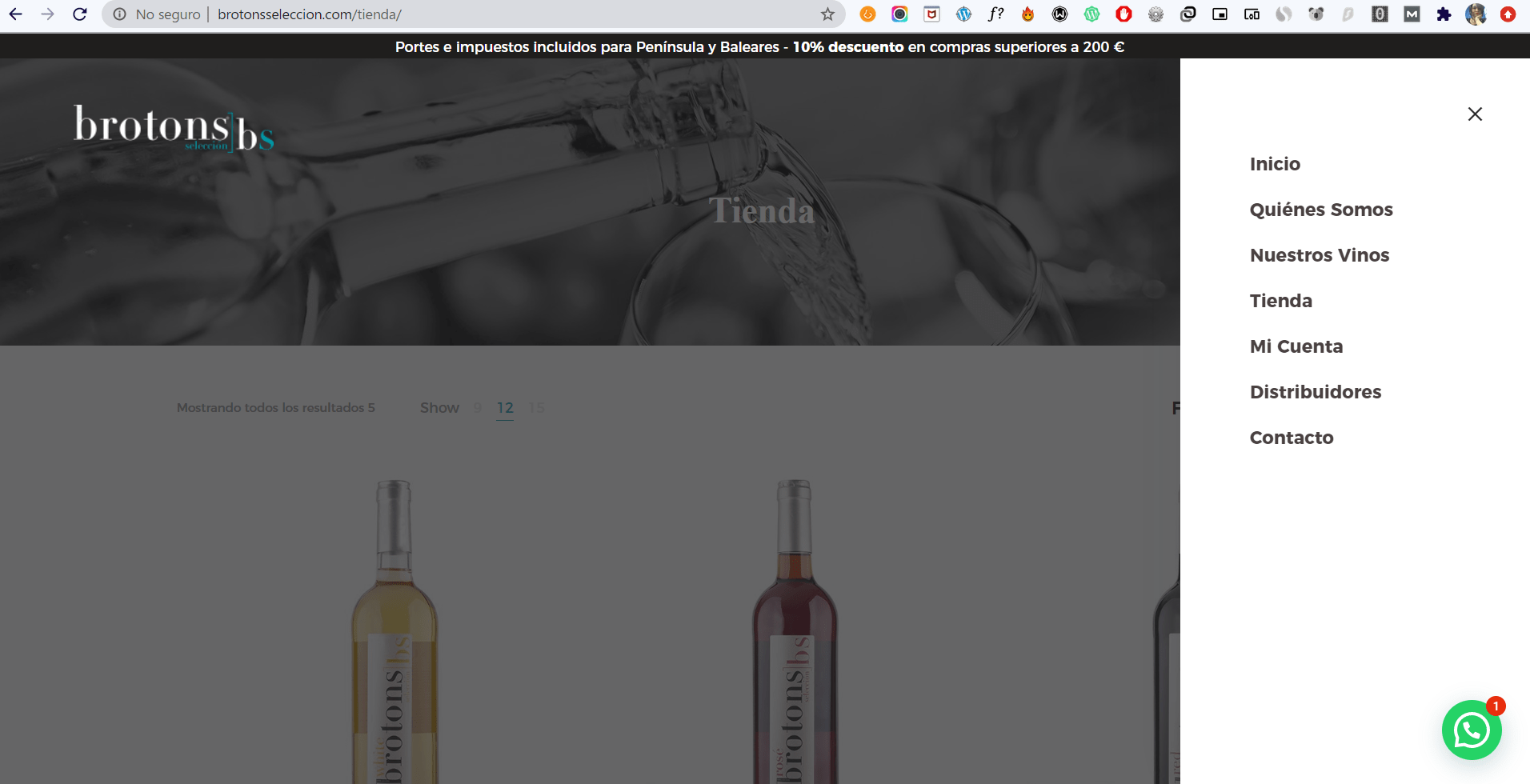Click the Tienda page heading

point(761,211)
